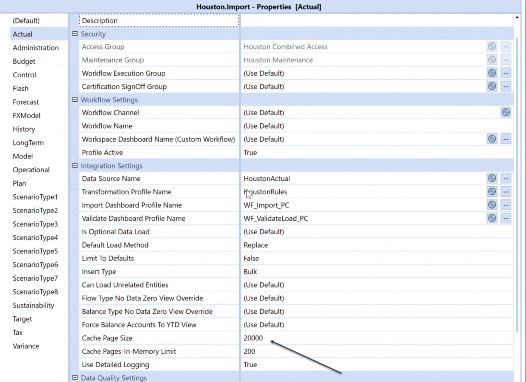Click round icon for Transformation Profile Name

(492, 192)
